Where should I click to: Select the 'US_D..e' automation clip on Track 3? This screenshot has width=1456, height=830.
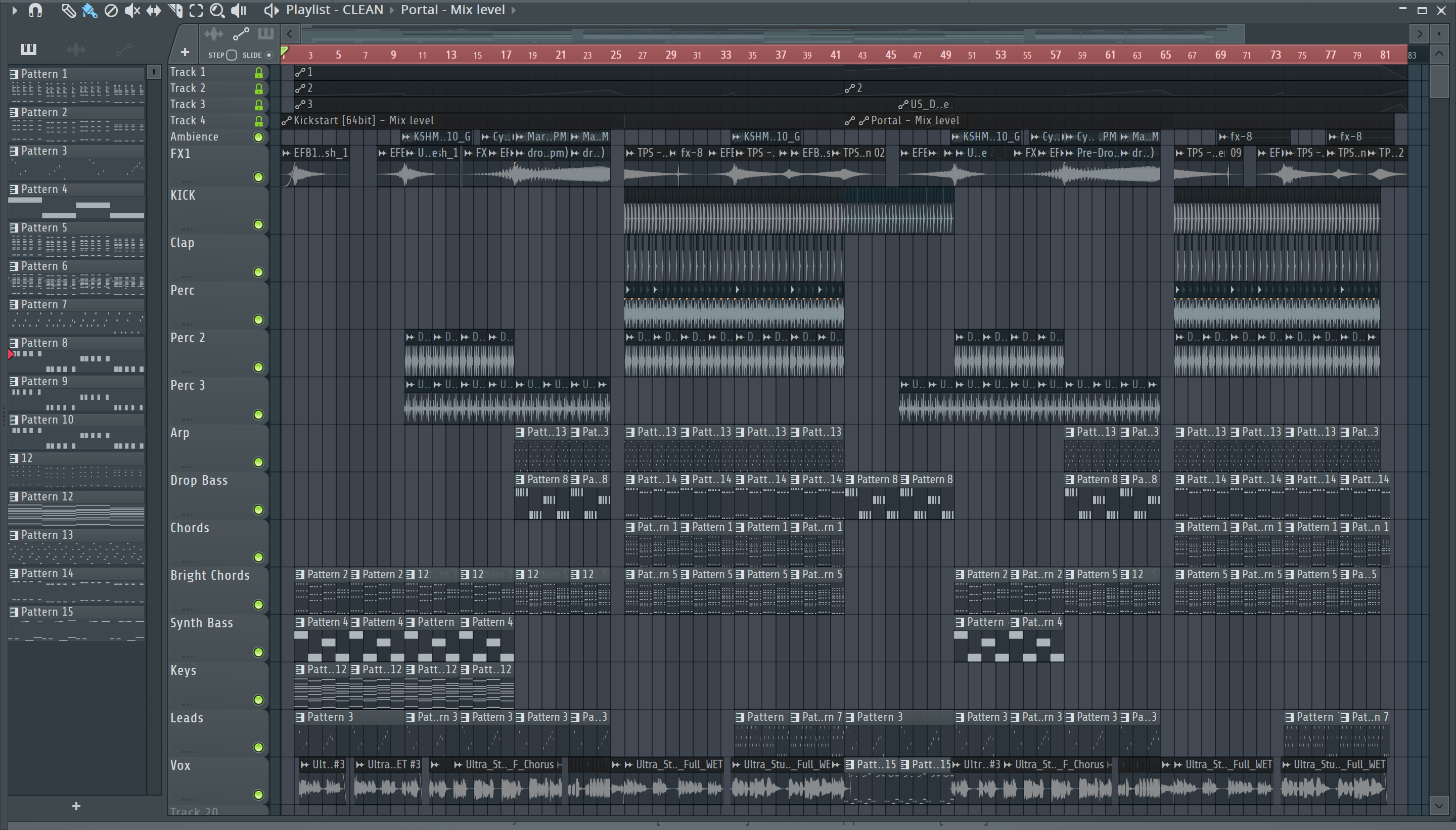coord(926,104)
